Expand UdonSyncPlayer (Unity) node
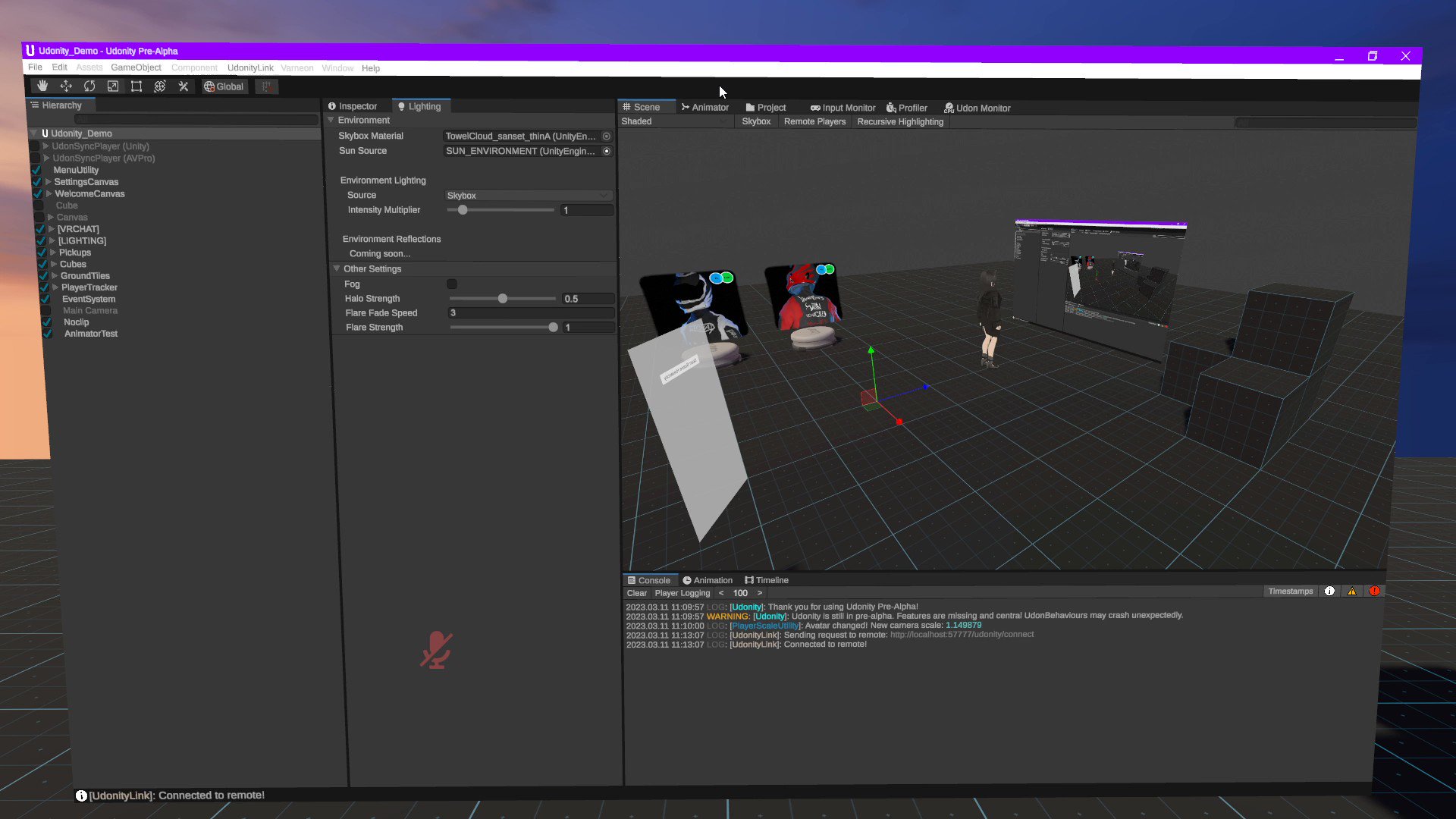 pyautogui.click(x=46, y=146)
